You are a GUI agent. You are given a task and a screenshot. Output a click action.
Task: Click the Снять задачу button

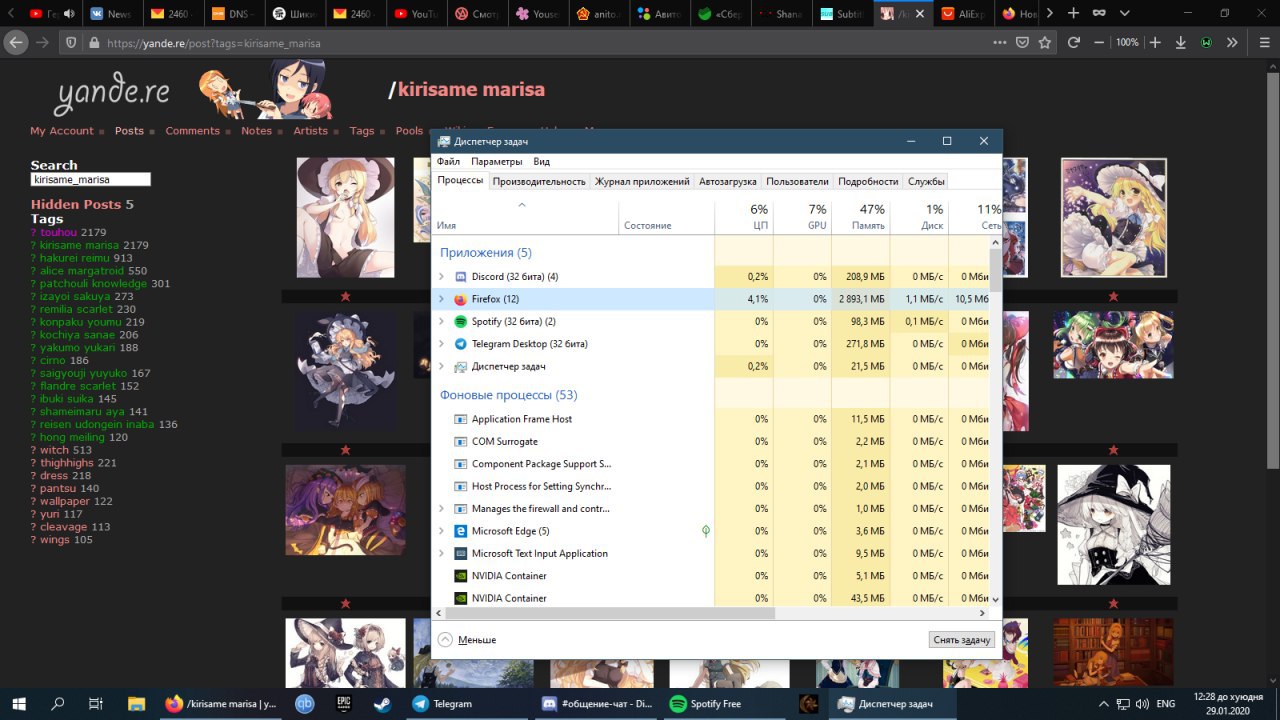[x=961, y=640]
